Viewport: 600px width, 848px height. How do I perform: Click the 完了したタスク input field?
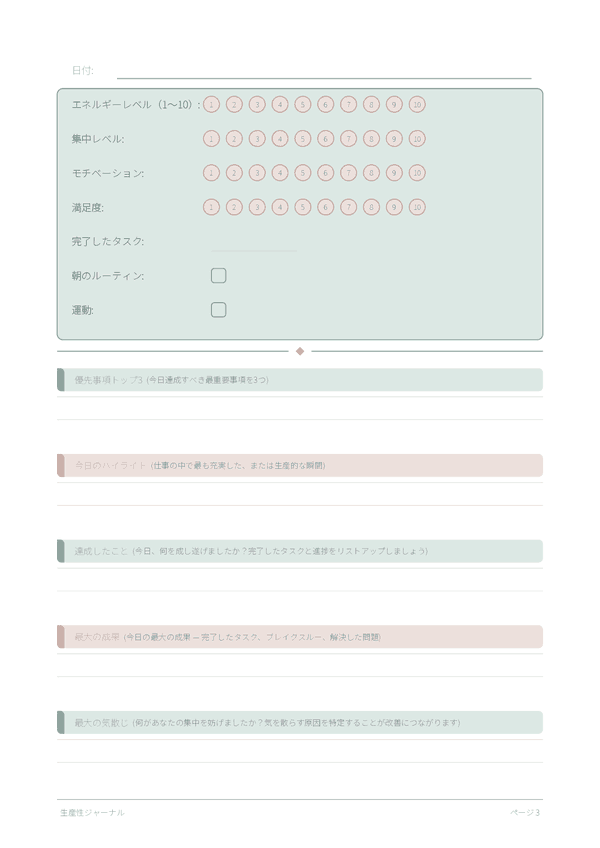[x=254, y=242]
